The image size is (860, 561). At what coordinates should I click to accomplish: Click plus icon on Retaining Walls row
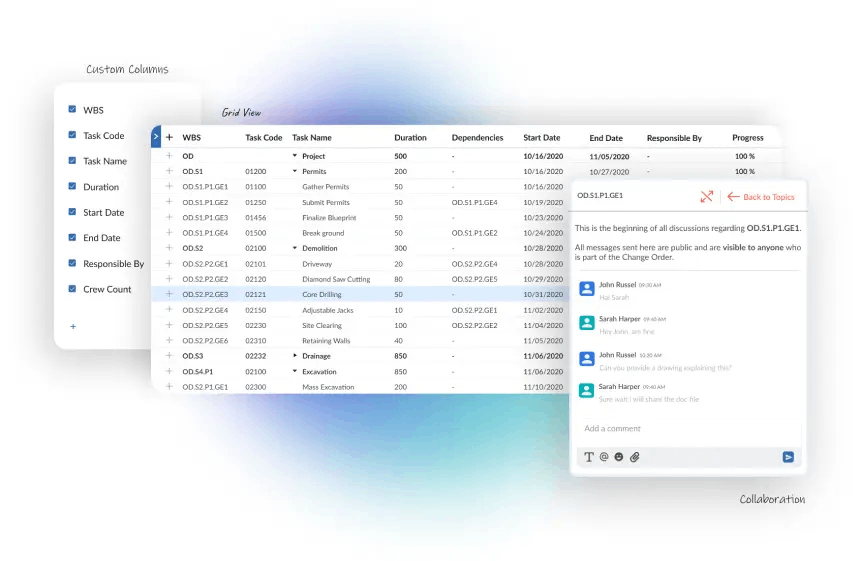tap(169, 341)
